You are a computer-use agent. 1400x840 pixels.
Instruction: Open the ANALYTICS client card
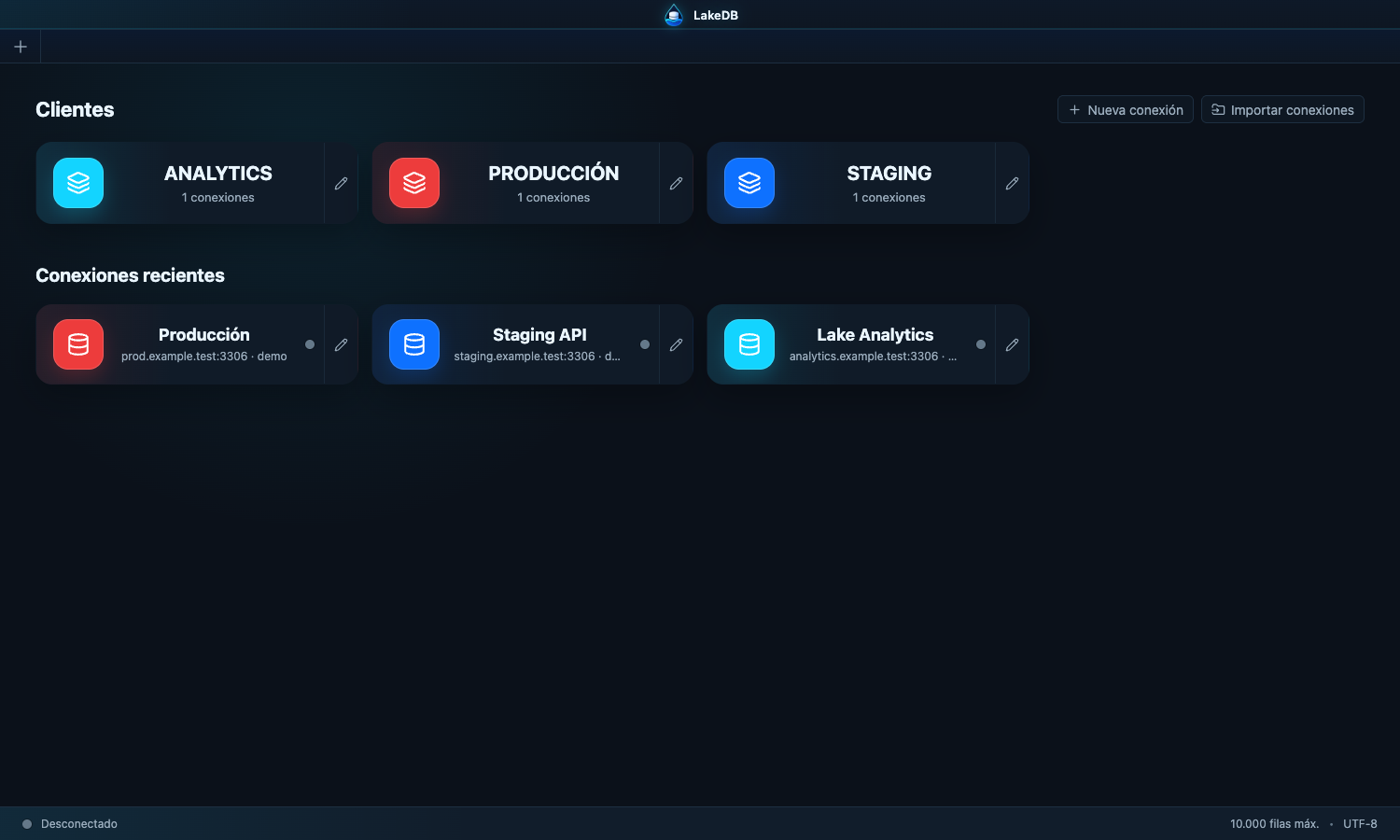[x=180, y=183]
